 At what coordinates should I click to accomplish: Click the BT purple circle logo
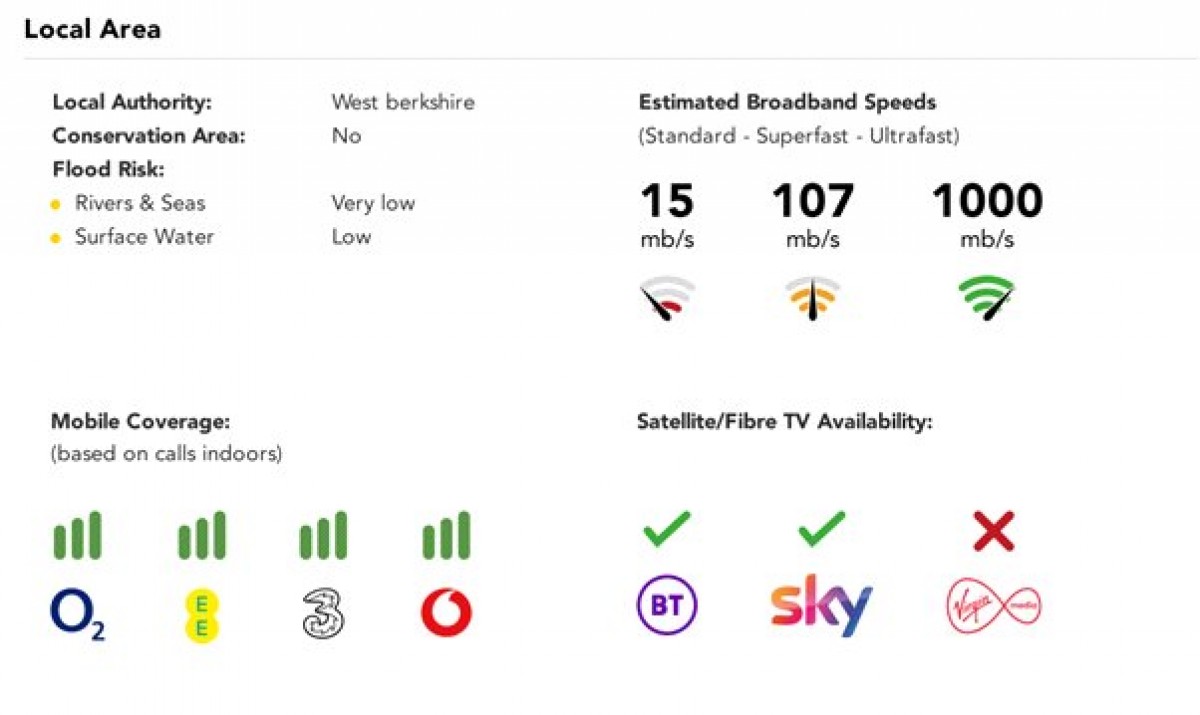tap(667, 606)
